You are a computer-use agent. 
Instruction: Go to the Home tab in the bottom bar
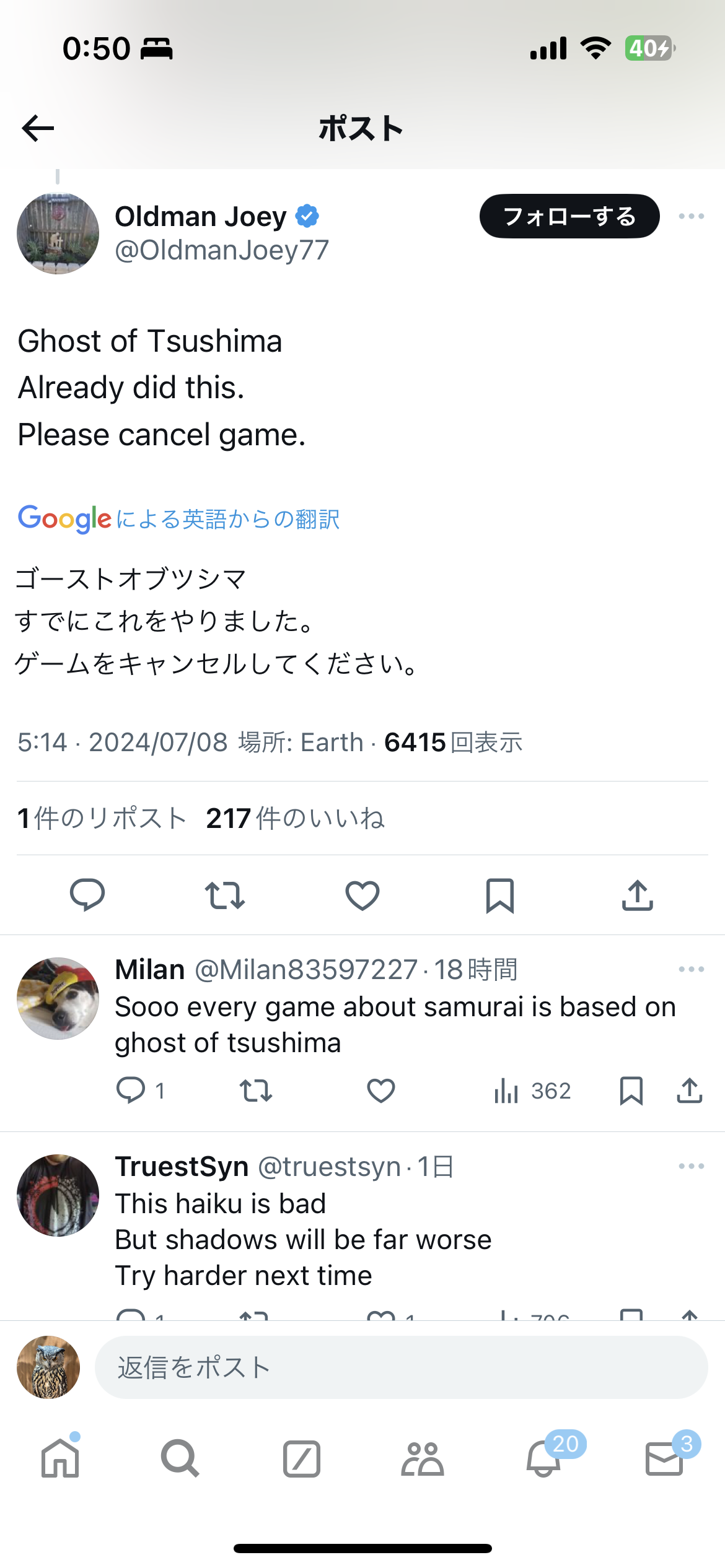tap(60, 1458)
